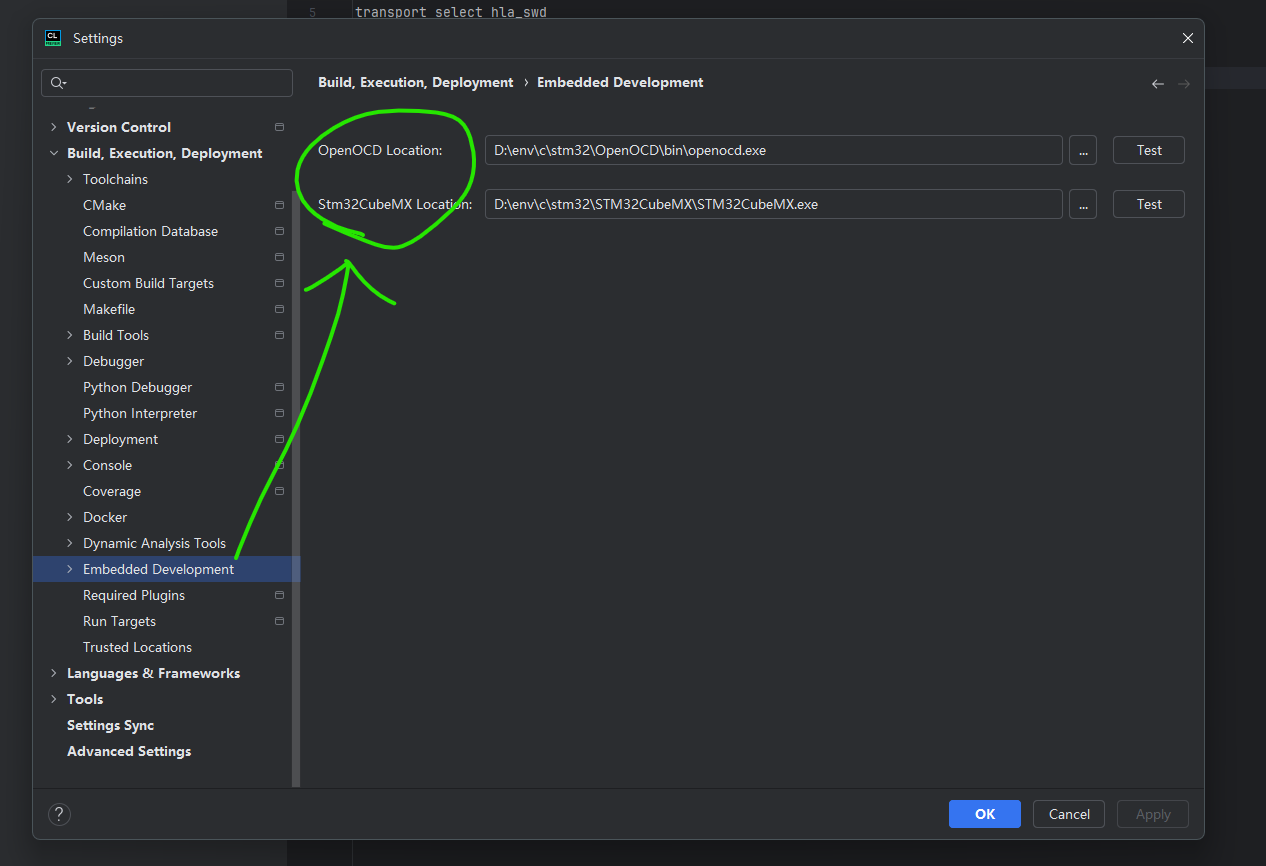Open the help question mark icon
Viewport: 1266px width, 866px height.
pyautogui.click(x=59, y=814)
